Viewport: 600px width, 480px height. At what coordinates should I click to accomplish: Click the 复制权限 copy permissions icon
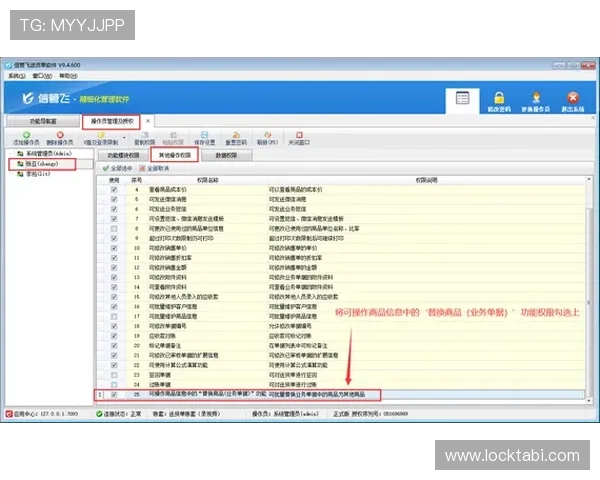(x=145, y=135)
